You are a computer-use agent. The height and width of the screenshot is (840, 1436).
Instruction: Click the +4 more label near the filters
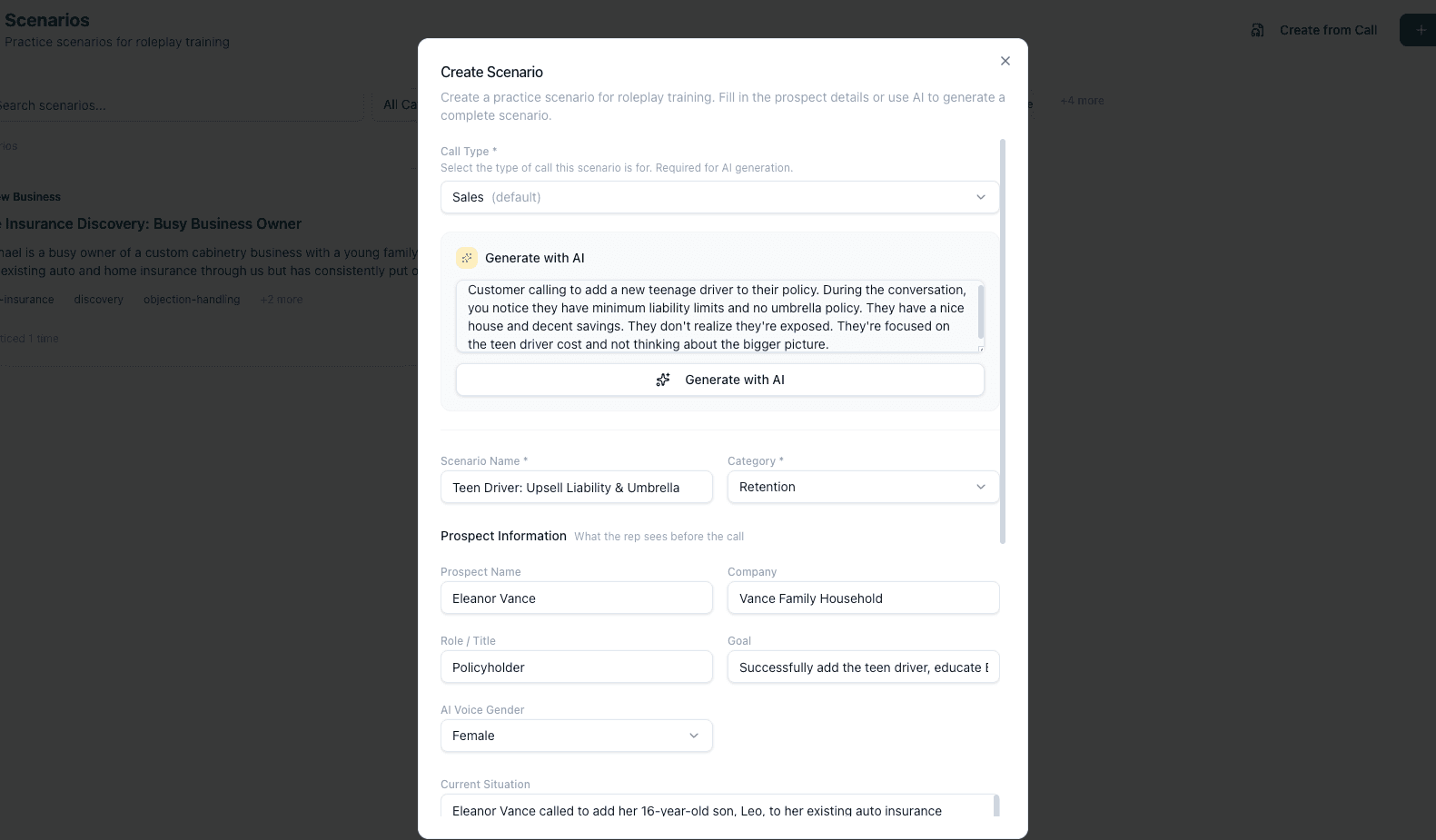tap(1080, 101)
